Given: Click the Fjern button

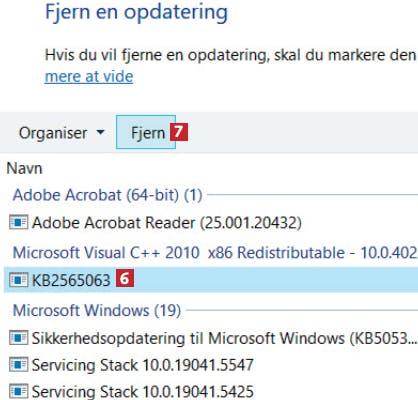Looking at the screenshot, I should coord(146,132).
